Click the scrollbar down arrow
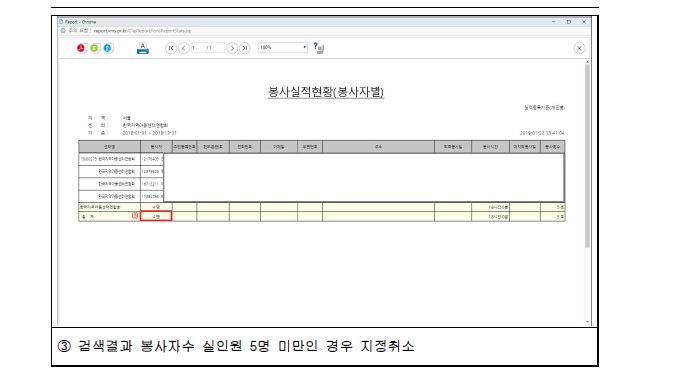The width and height of the screenshot is (673, 381). 587,322
